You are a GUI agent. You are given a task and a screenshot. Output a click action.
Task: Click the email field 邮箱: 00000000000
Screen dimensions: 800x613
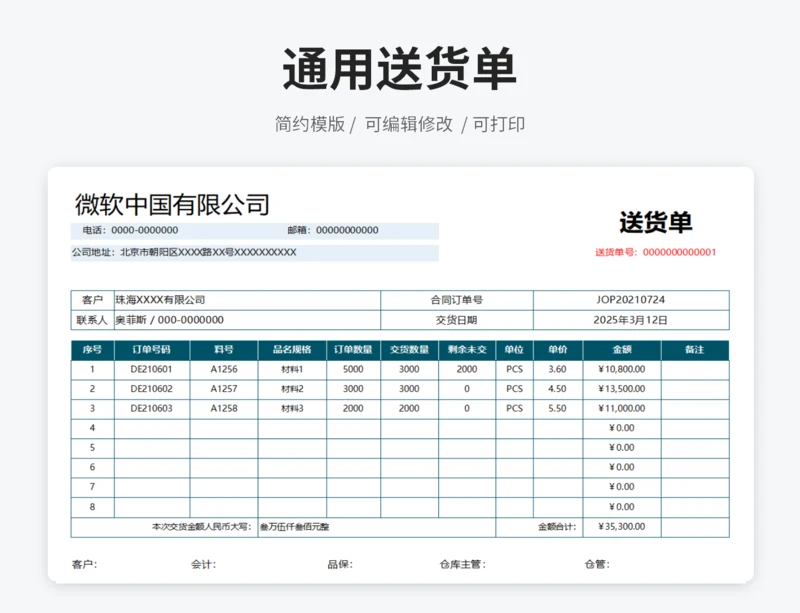click(x=333, y=230)
